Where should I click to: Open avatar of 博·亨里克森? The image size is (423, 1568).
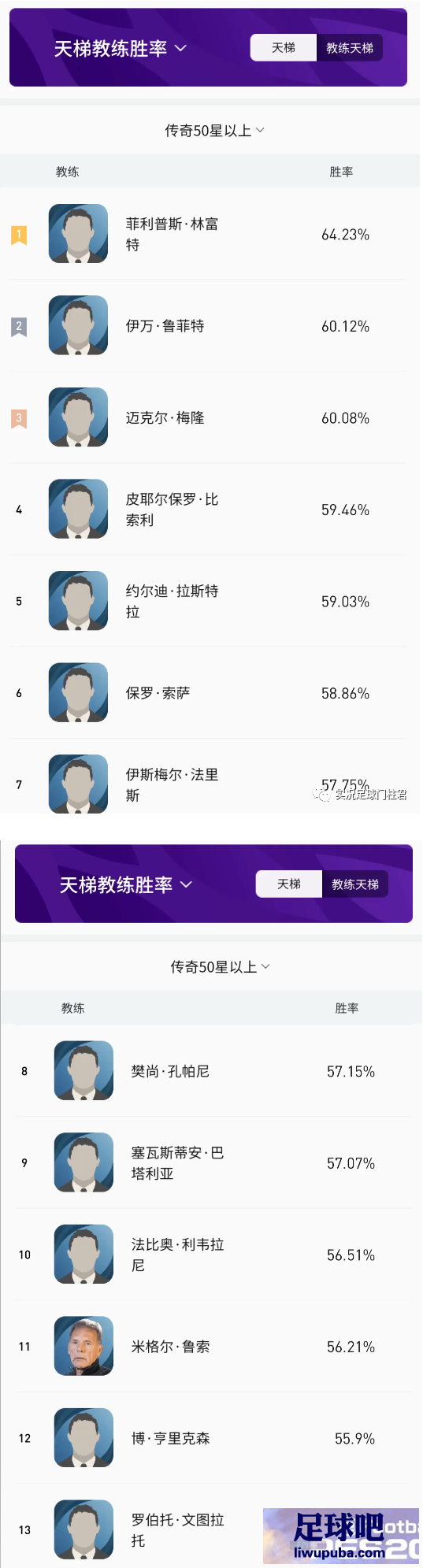click(83, 1437)
